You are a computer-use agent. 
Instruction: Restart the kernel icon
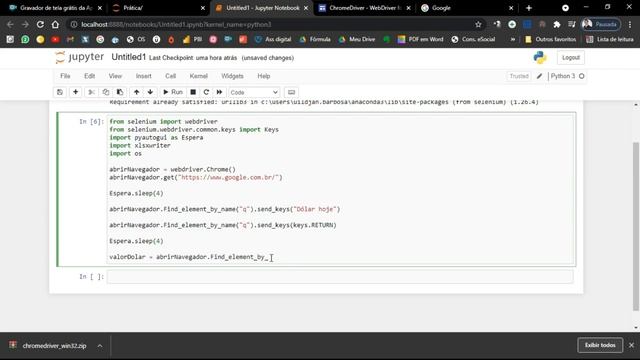[206, 92]
